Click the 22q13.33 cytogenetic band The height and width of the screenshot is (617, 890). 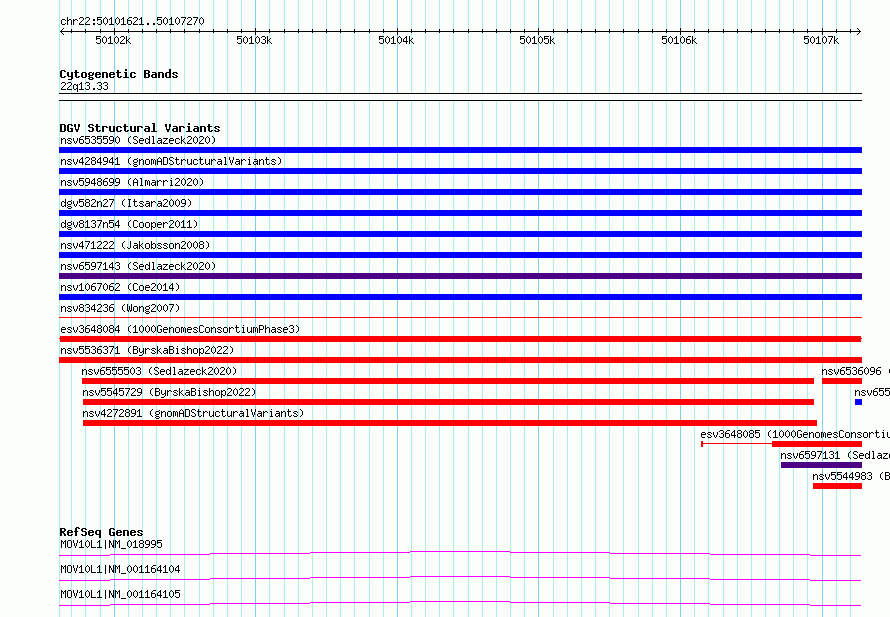[84, 87]
